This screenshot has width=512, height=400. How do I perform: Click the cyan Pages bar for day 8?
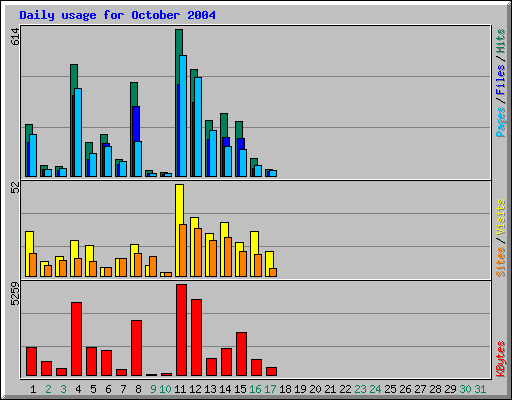[x=138, y=159]
